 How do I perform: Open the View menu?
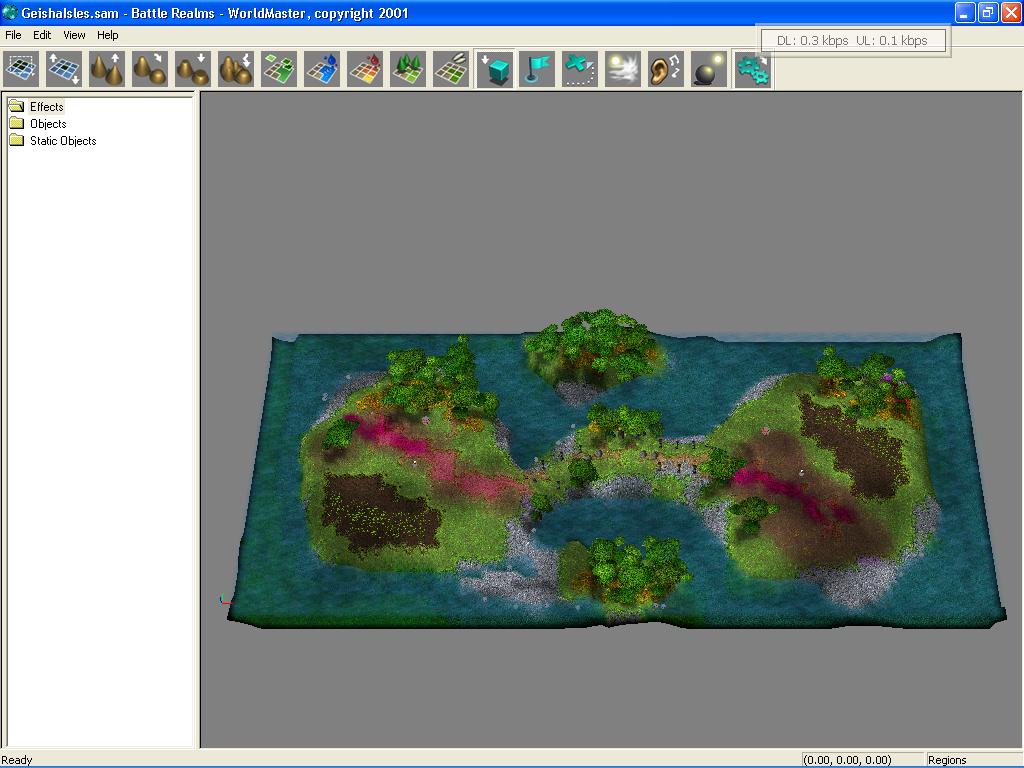(x=74, y=35)
